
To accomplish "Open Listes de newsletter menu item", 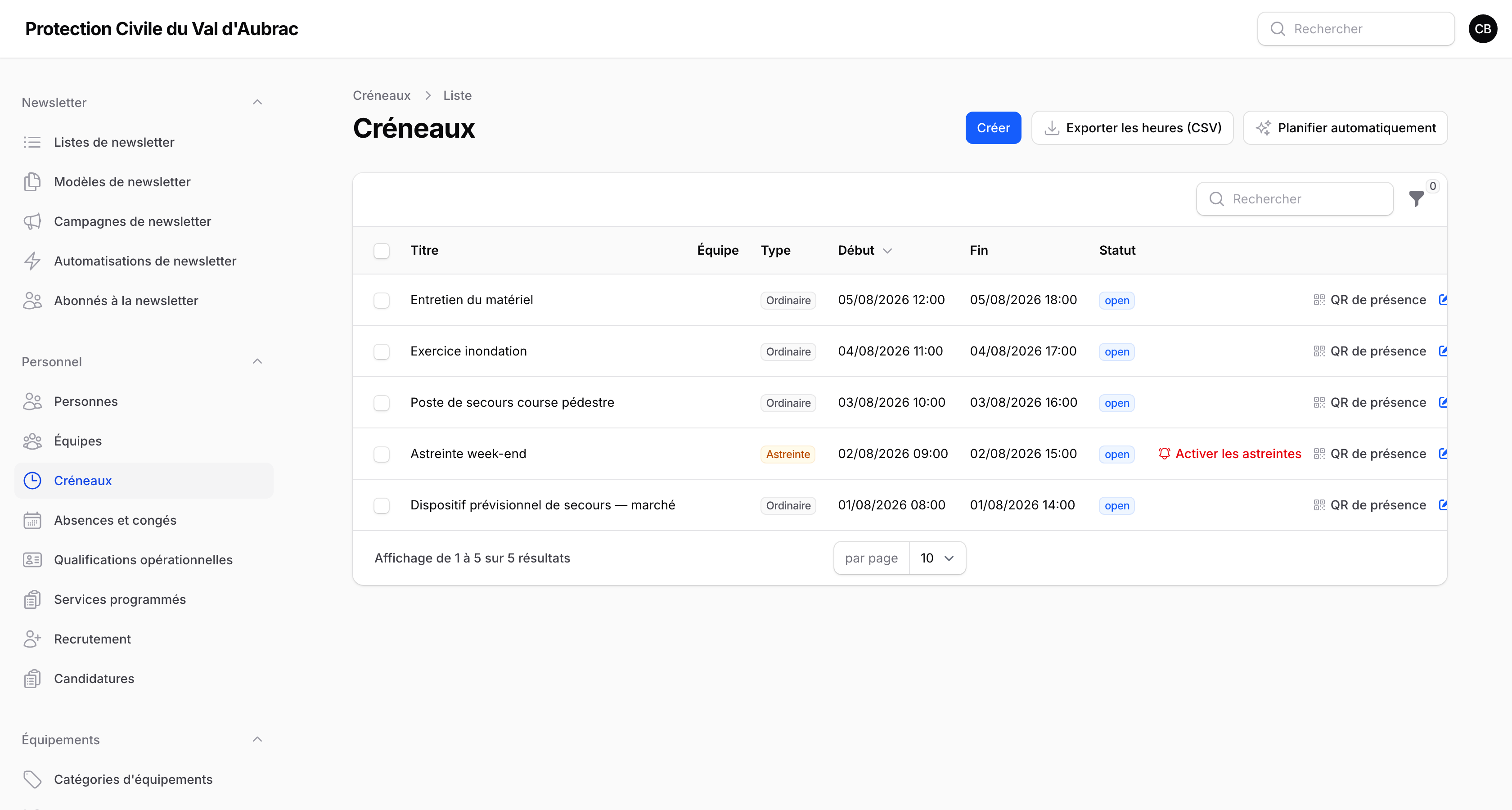I will tap(144, 142).
